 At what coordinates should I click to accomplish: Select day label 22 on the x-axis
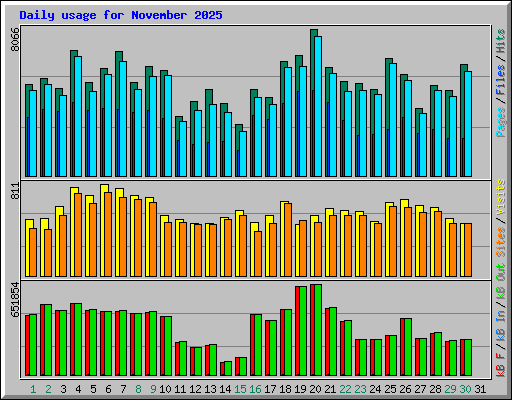tap(345, 389)
